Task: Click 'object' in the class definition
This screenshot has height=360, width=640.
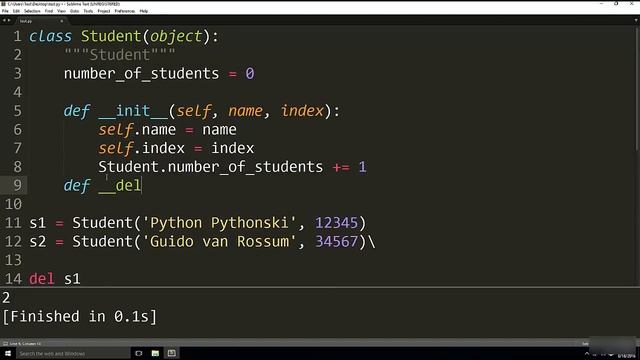Action: (176, 37)
